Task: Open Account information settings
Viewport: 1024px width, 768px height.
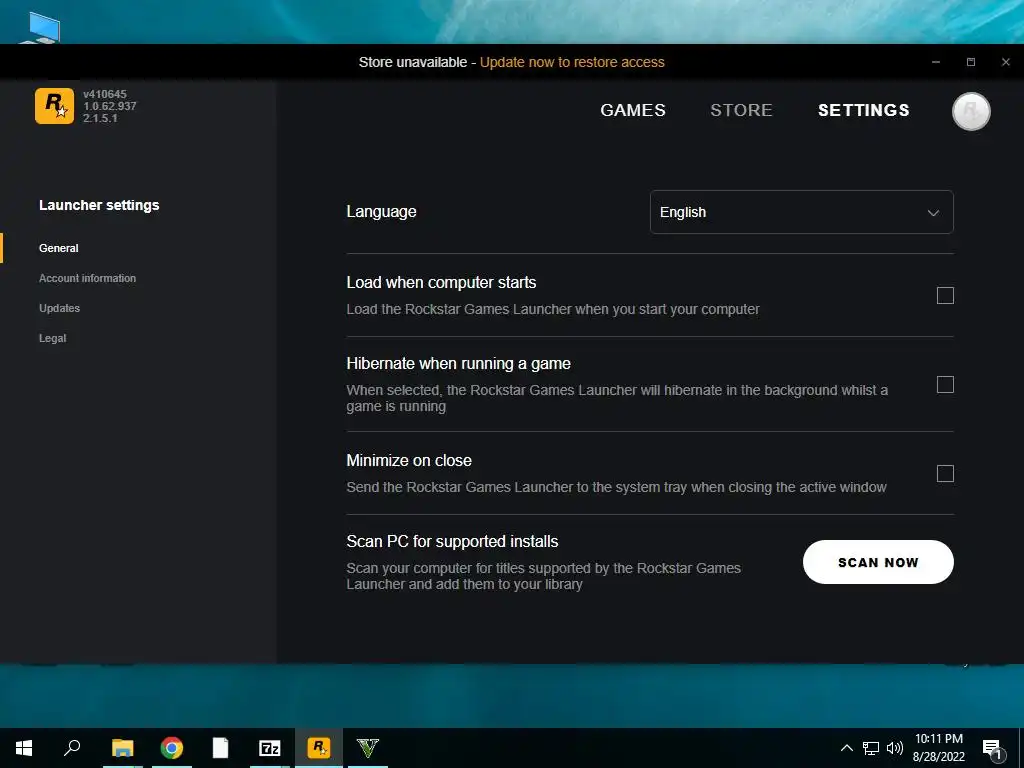Action: coord(88,278)
